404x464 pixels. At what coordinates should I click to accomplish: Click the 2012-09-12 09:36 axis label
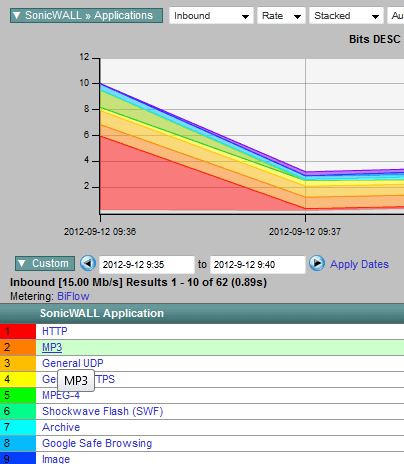(100, 232)
